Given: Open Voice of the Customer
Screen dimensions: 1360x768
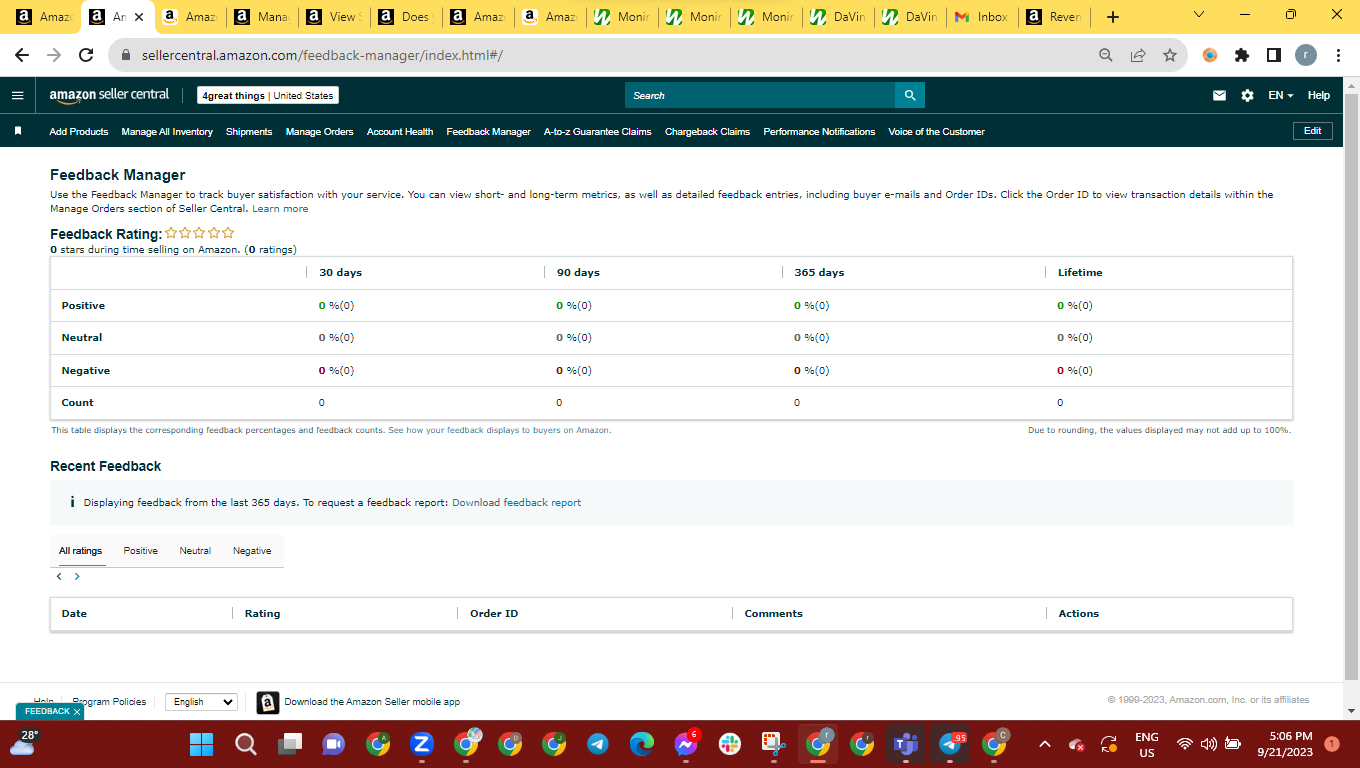Looking at the screenshot, I should pyautogui.click(x=937, y=131).
